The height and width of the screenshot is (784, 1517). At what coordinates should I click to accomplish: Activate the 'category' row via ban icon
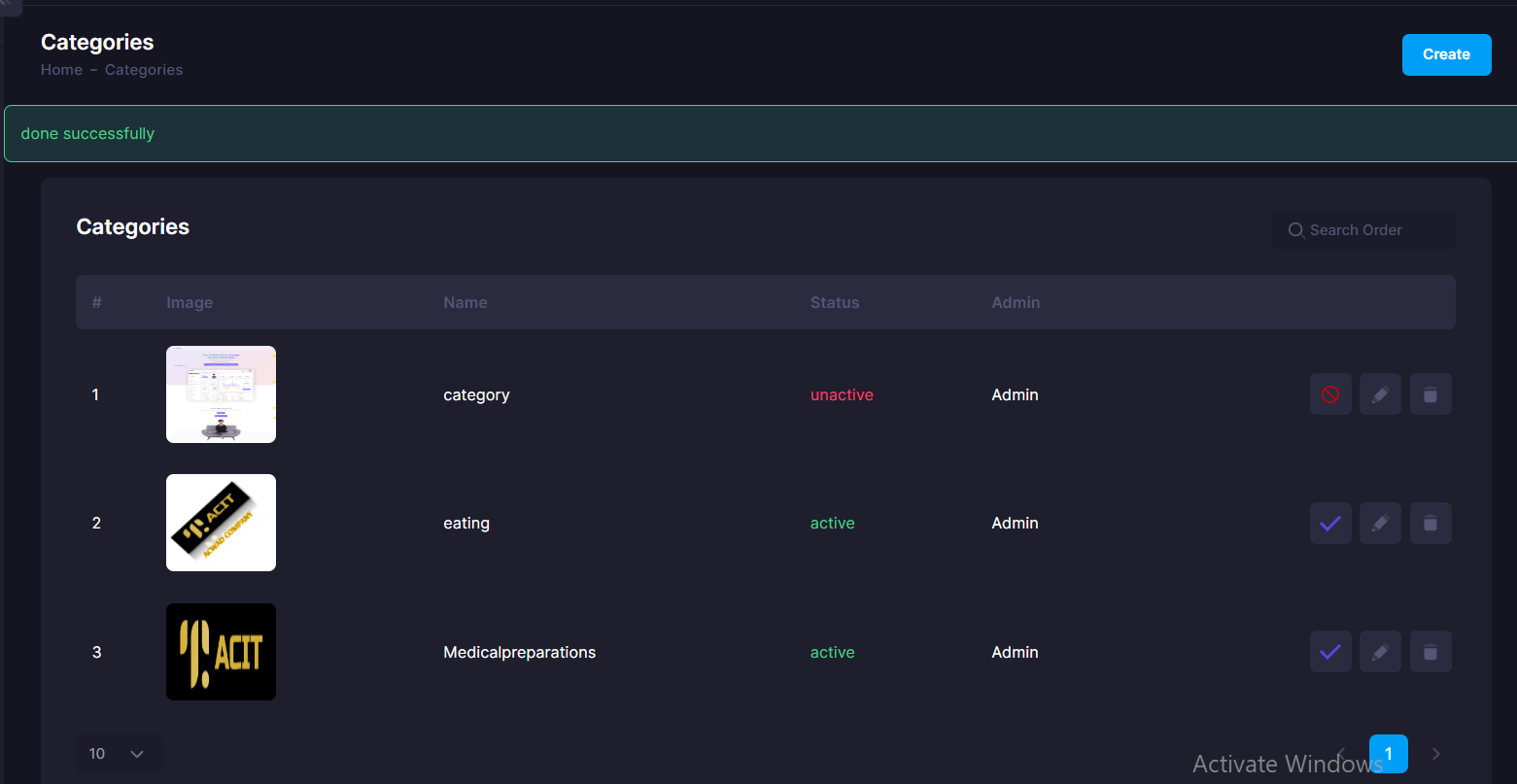point(1330,394)
